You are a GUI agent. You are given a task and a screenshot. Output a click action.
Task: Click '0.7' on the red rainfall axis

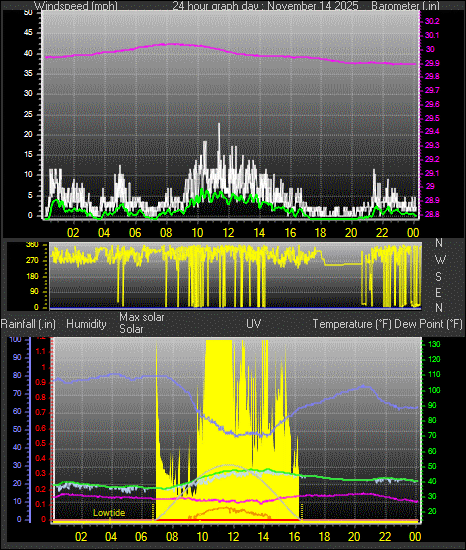(x=41, y=412)
